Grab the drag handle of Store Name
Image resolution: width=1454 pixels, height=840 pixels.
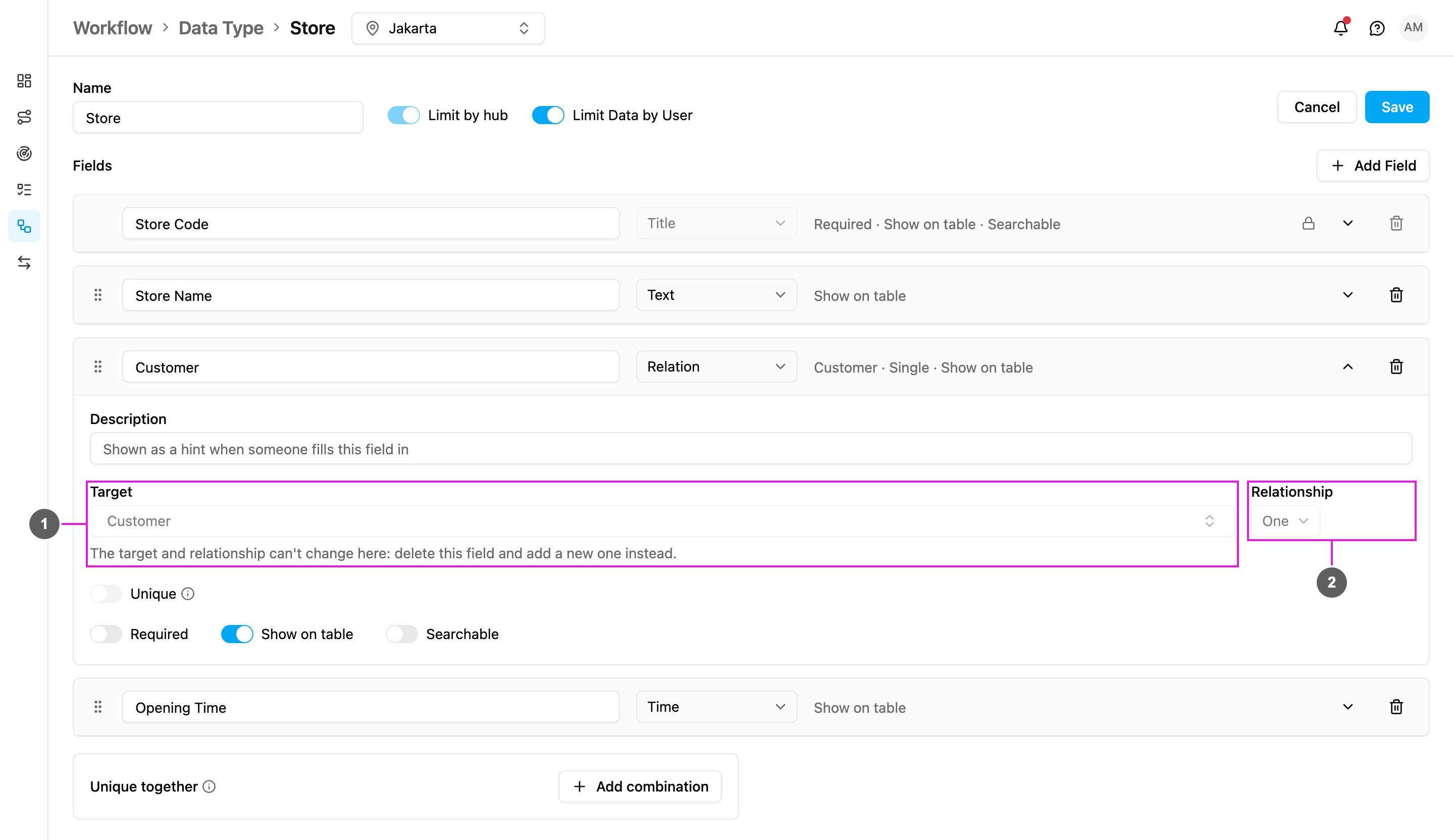98,295
